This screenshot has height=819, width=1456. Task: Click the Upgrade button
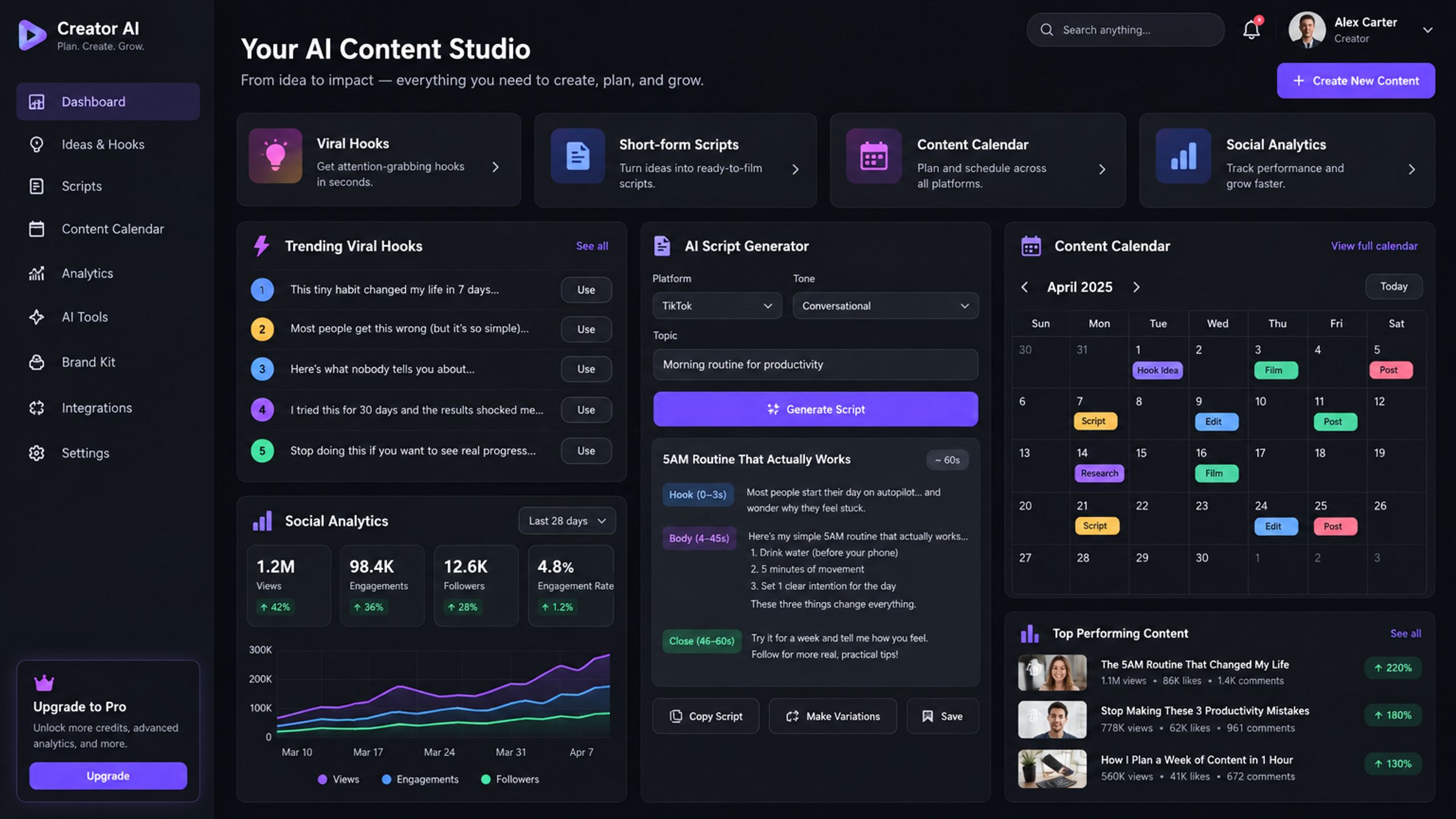pyautogui.click(x=108, y=776)
